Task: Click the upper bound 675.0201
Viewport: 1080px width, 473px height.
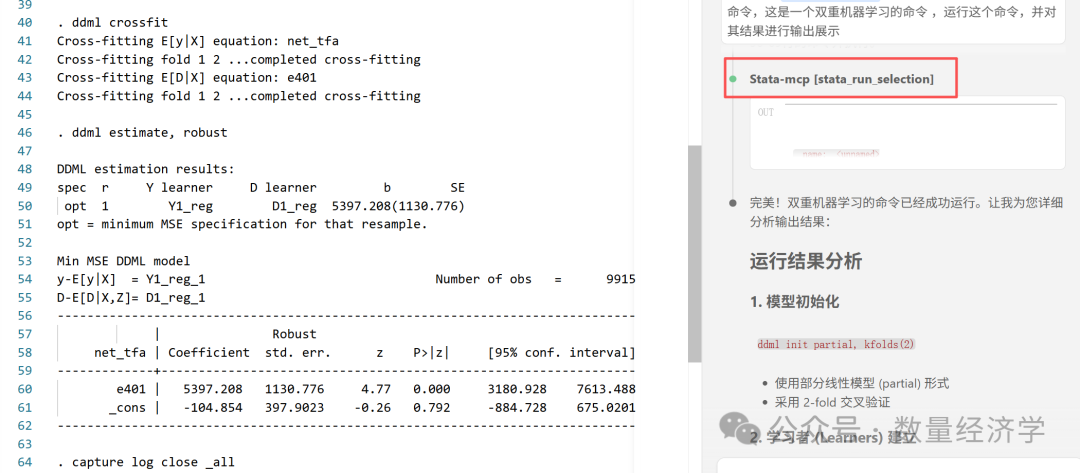Action: (x=606, y=408)
